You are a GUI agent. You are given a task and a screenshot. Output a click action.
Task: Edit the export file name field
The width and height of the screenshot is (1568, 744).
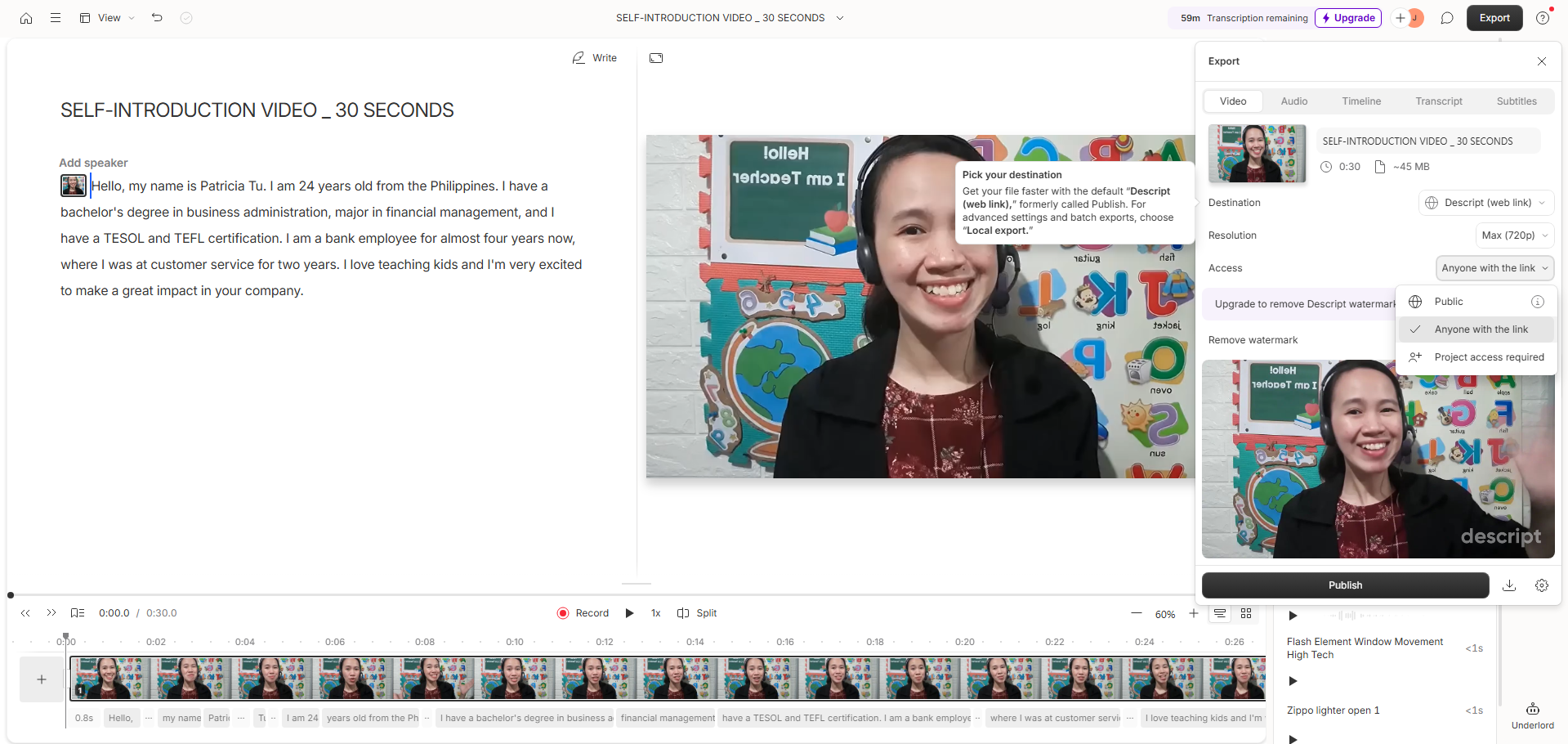pos(1427,141)
